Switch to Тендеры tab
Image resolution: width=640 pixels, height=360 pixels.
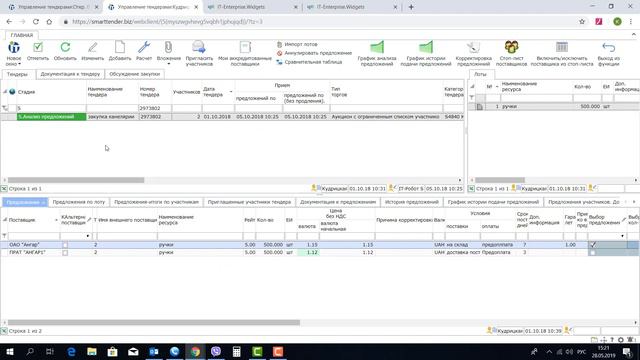(17, 74)
